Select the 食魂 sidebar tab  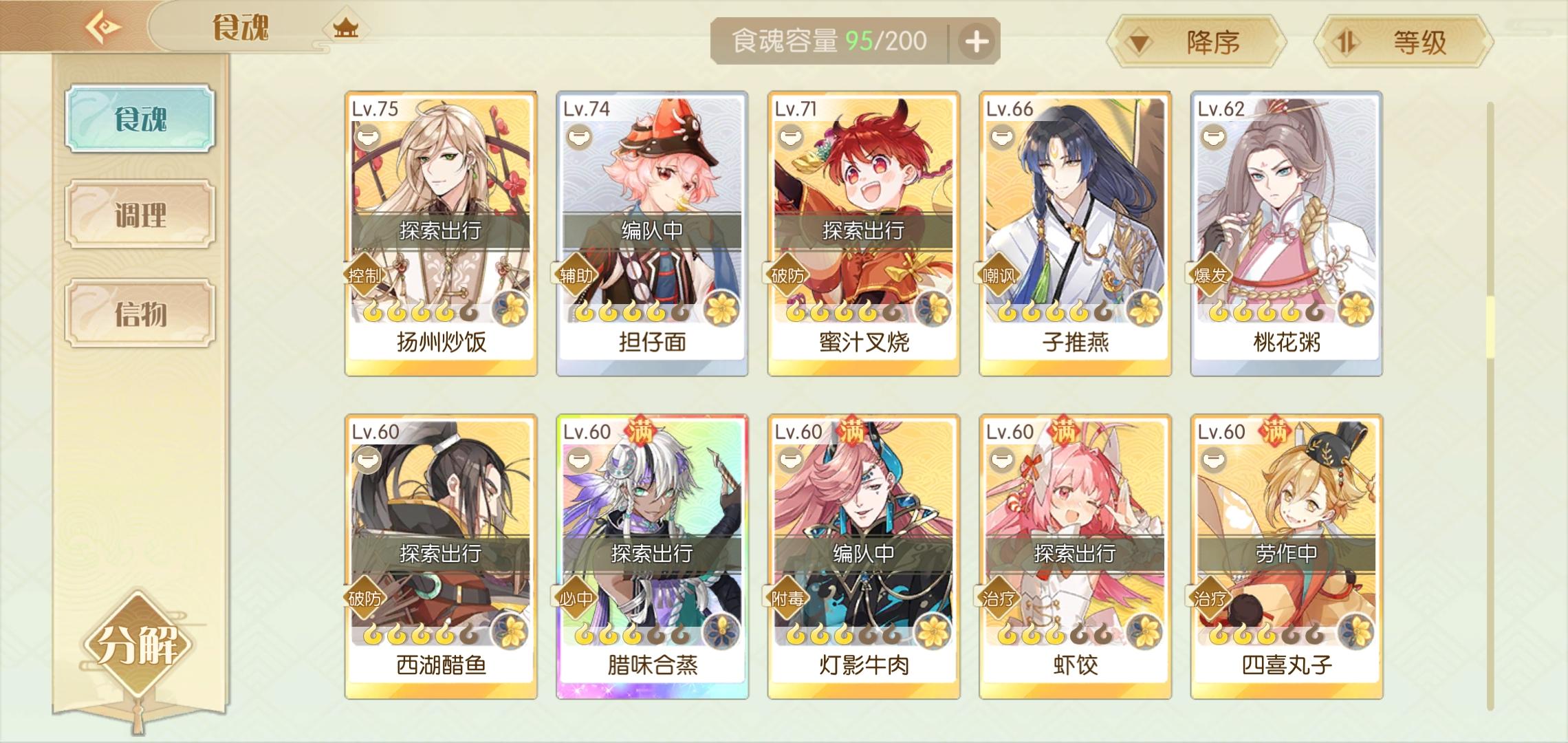[140, 118]
